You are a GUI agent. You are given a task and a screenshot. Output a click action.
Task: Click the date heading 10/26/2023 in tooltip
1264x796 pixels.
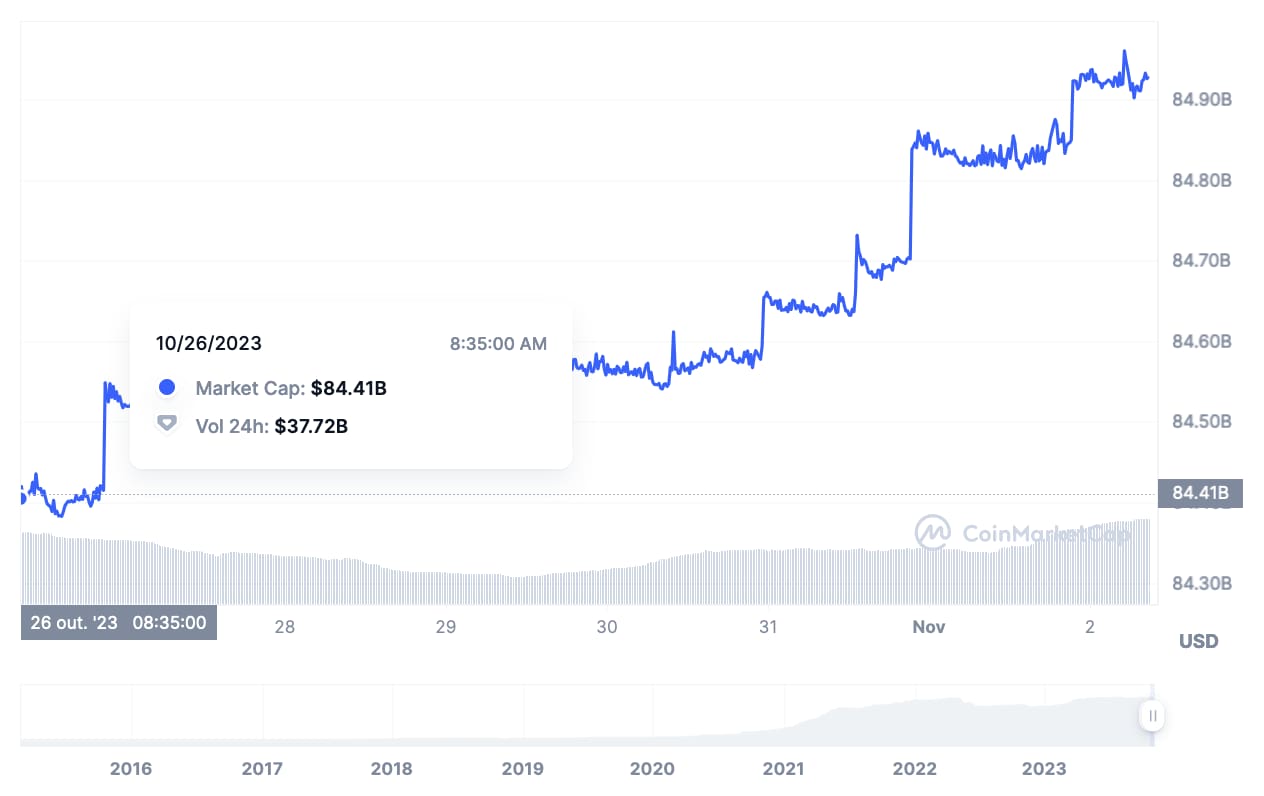(x=209, y=342)
